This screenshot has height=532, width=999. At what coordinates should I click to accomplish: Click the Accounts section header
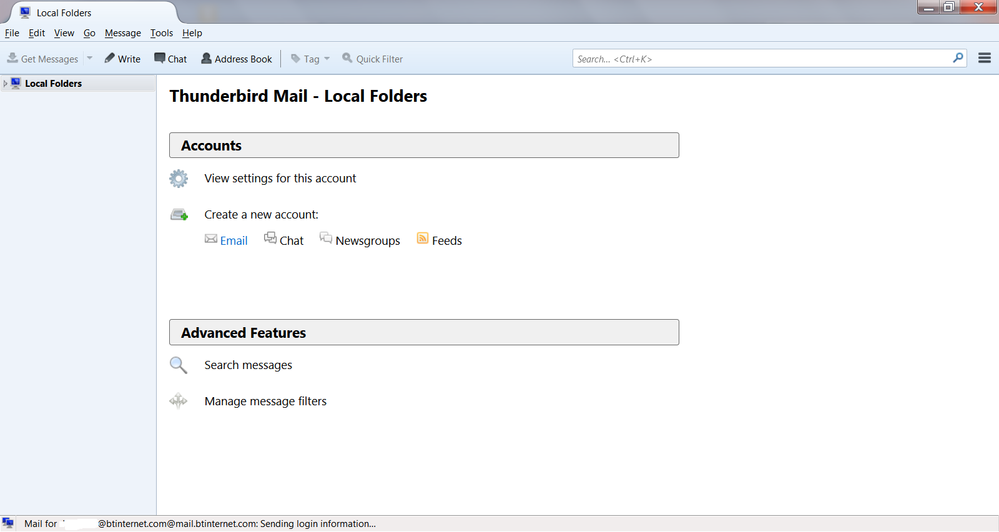424,145
